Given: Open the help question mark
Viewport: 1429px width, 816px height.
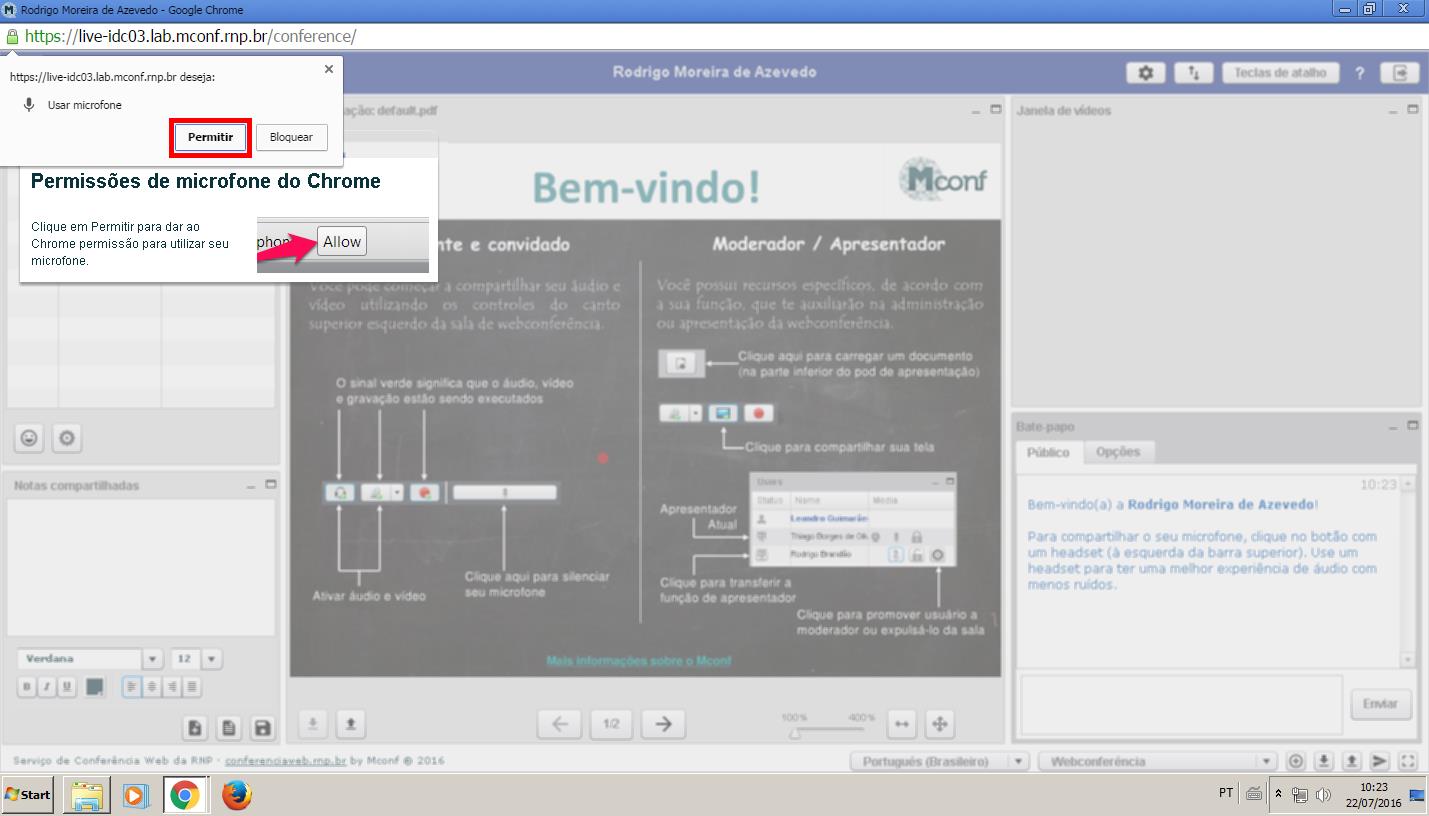Looking at the screenshot, I should tap(1360, 73).
